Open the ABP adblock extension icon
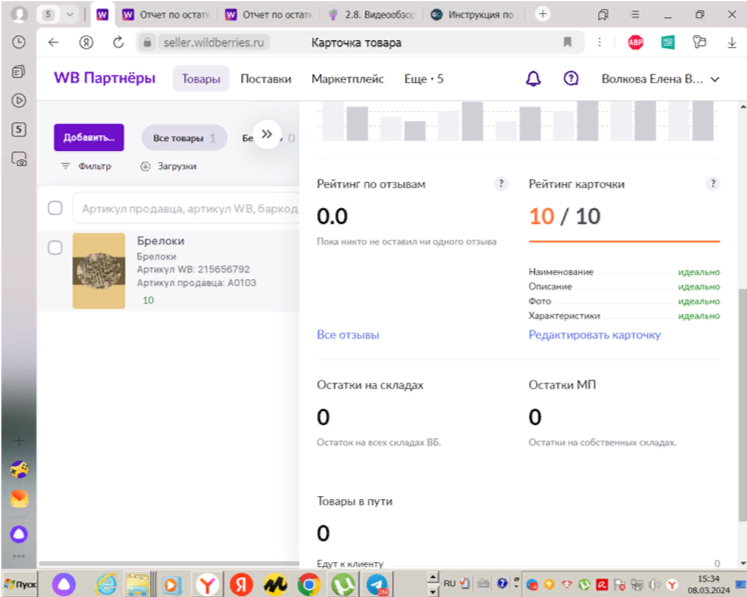The height and width of the screenshot is (597, 747). pos(636,42)
